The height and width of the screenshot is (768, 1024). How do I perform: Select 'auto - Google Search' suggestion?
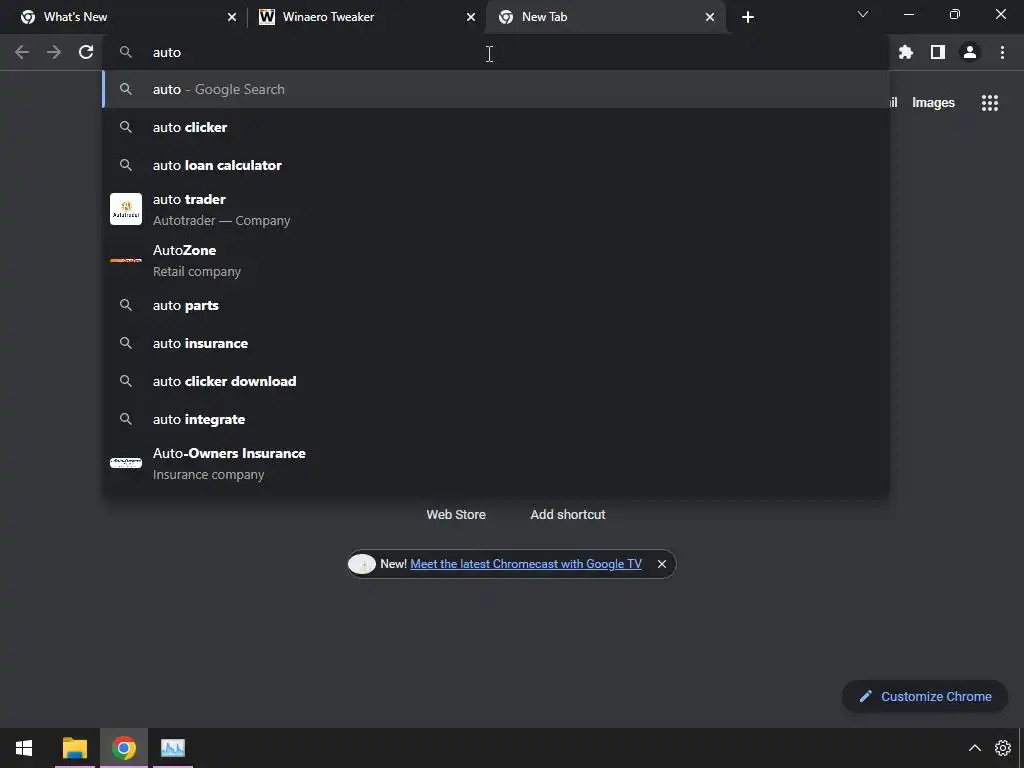pos(496,89)
